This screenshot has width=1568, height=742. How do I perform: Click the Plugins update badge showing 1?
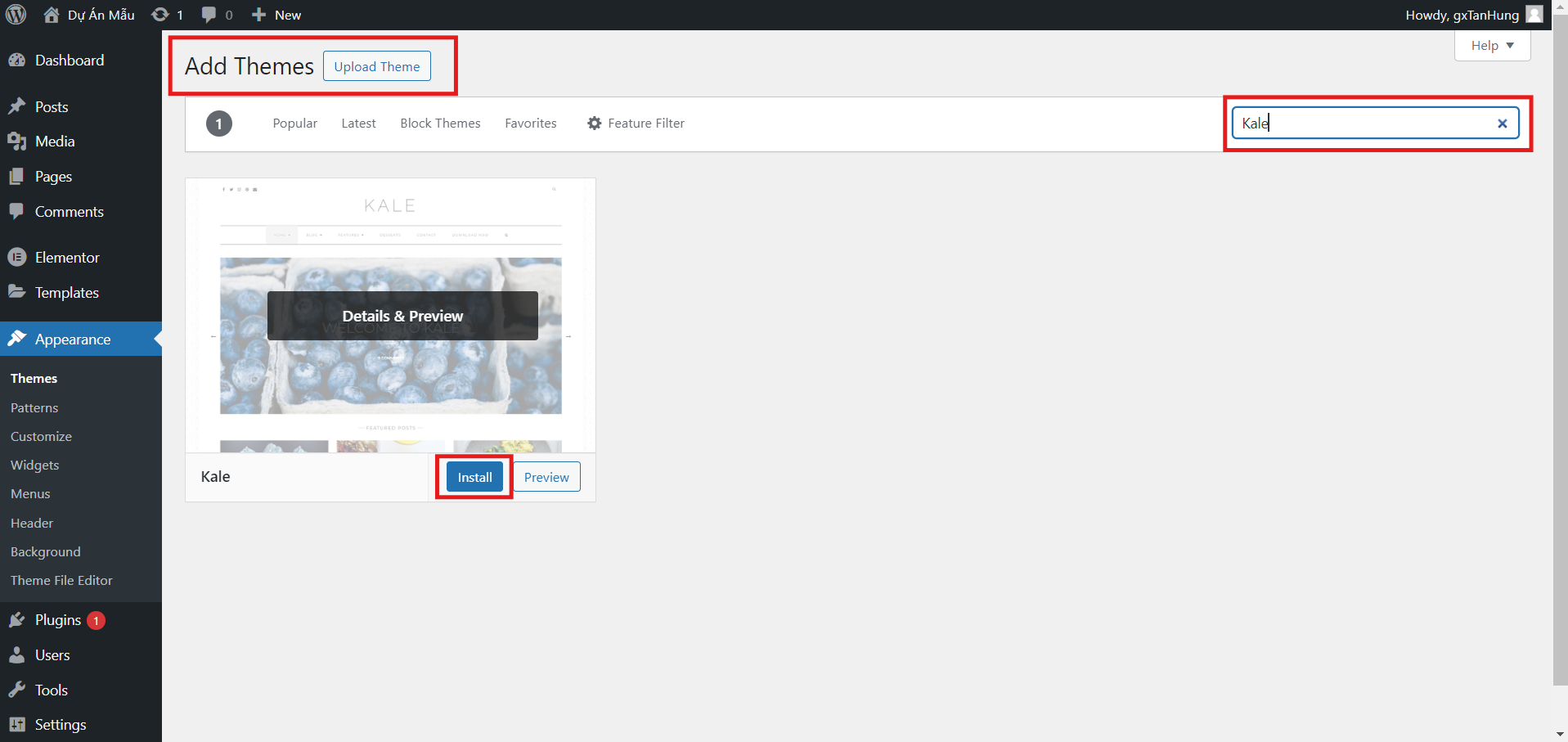pos(96,621)
